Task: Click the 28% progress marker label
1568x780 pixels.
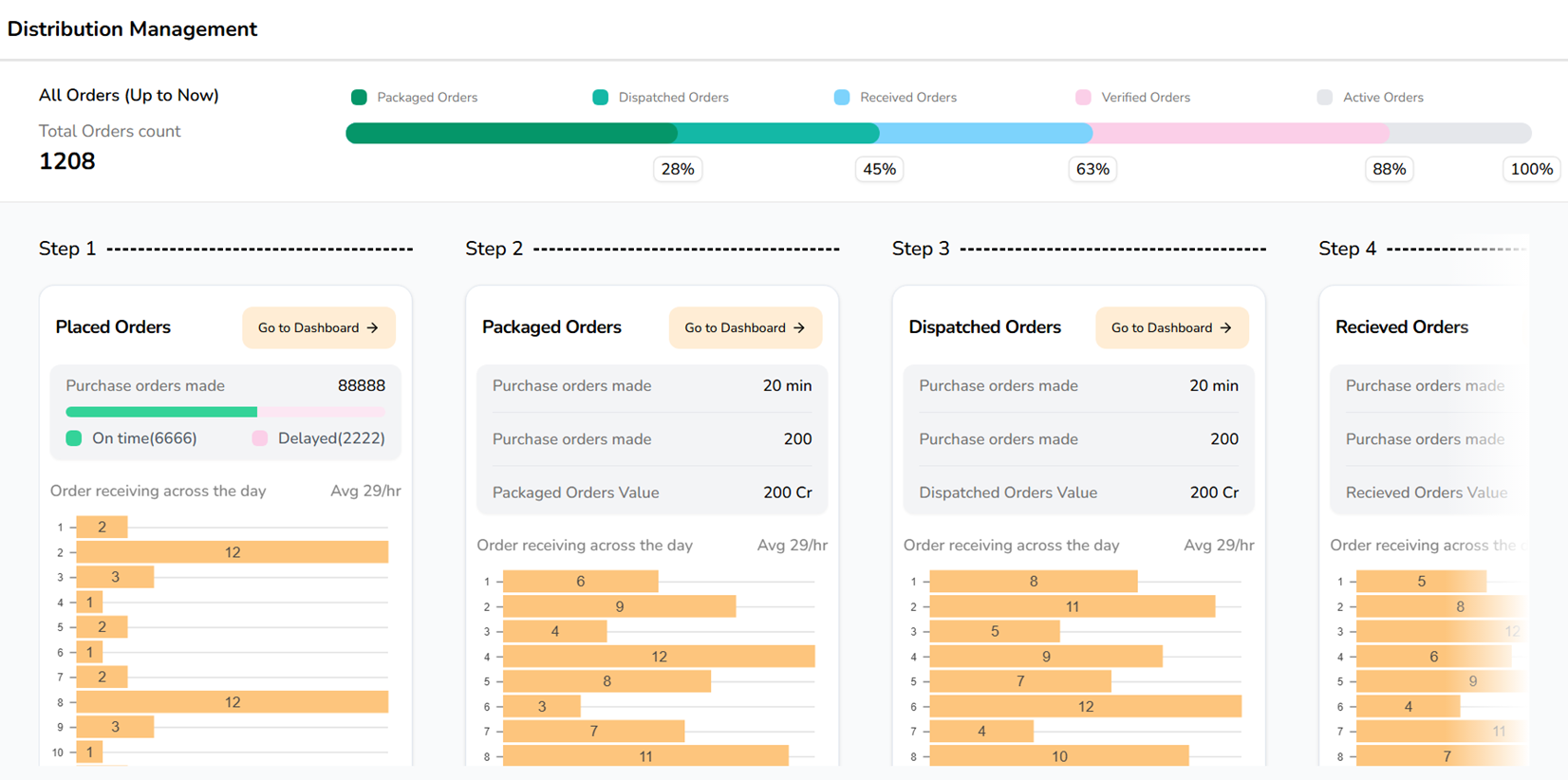Action: tap(678, 170)
